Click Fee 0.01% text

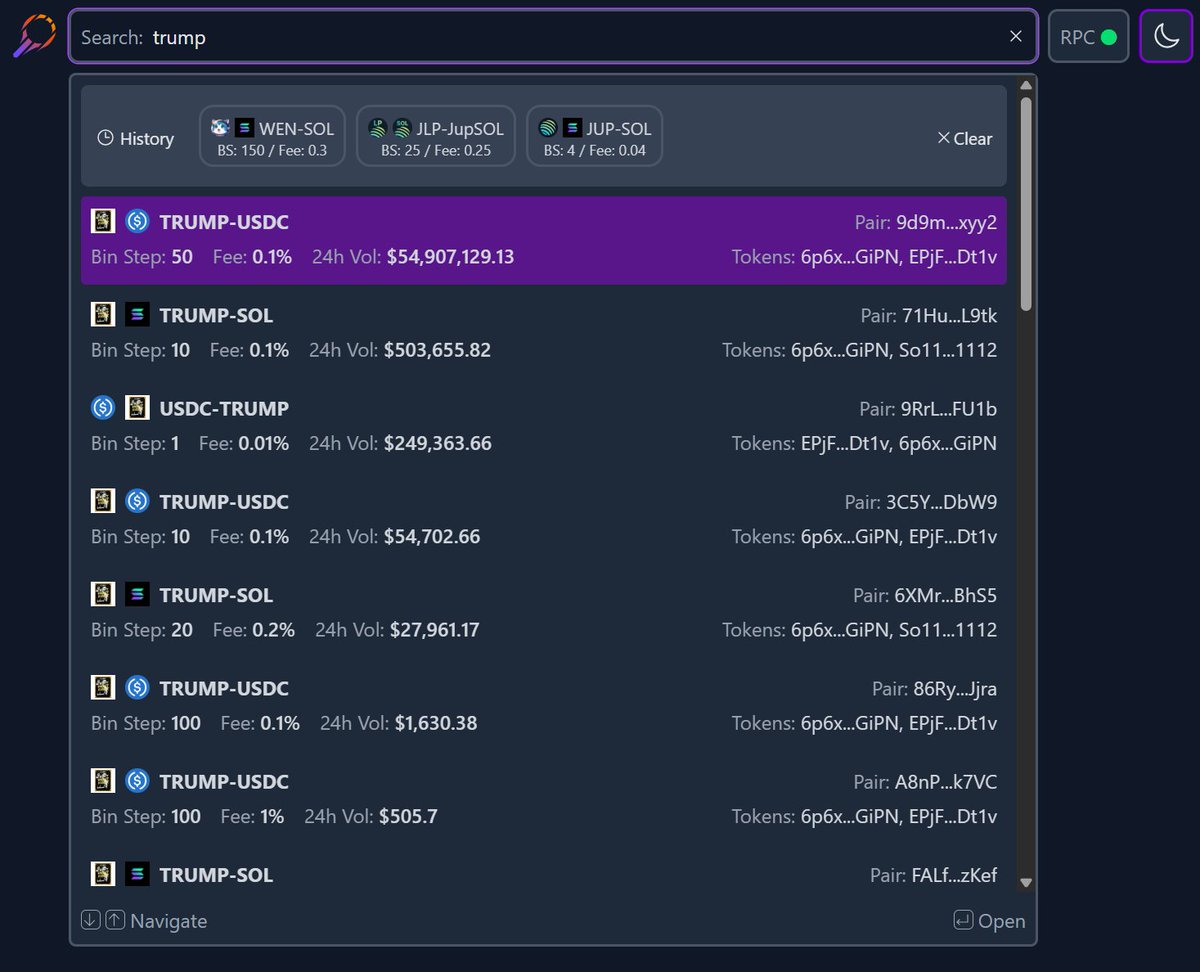(x=244, y=443)
